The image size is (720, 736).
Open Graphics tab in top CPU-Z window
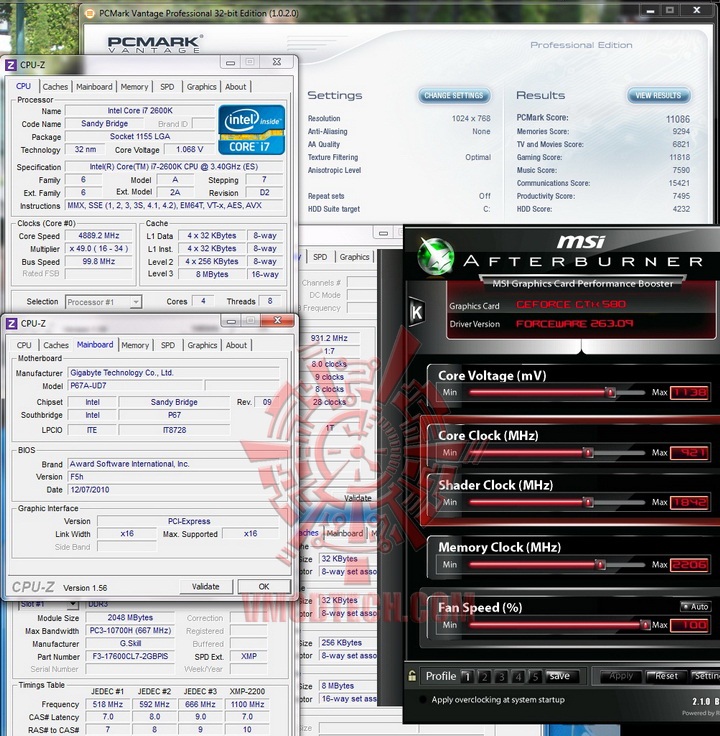click(x=202, y=87)
